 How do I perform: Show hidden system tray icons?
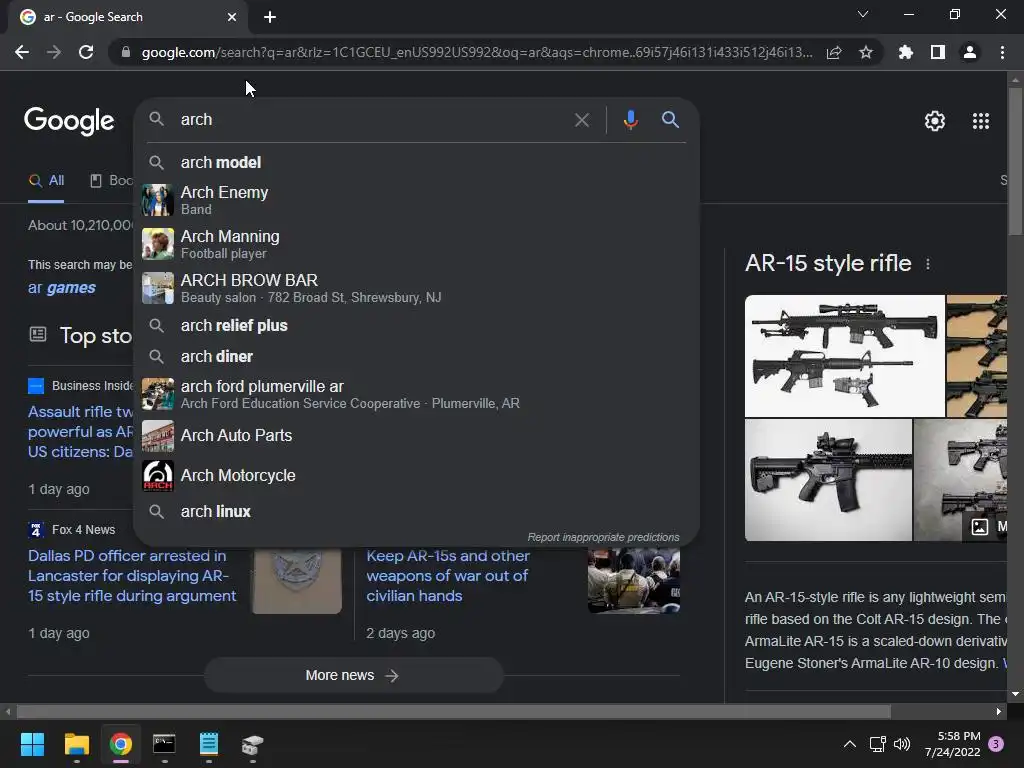(x=850, y=744)
